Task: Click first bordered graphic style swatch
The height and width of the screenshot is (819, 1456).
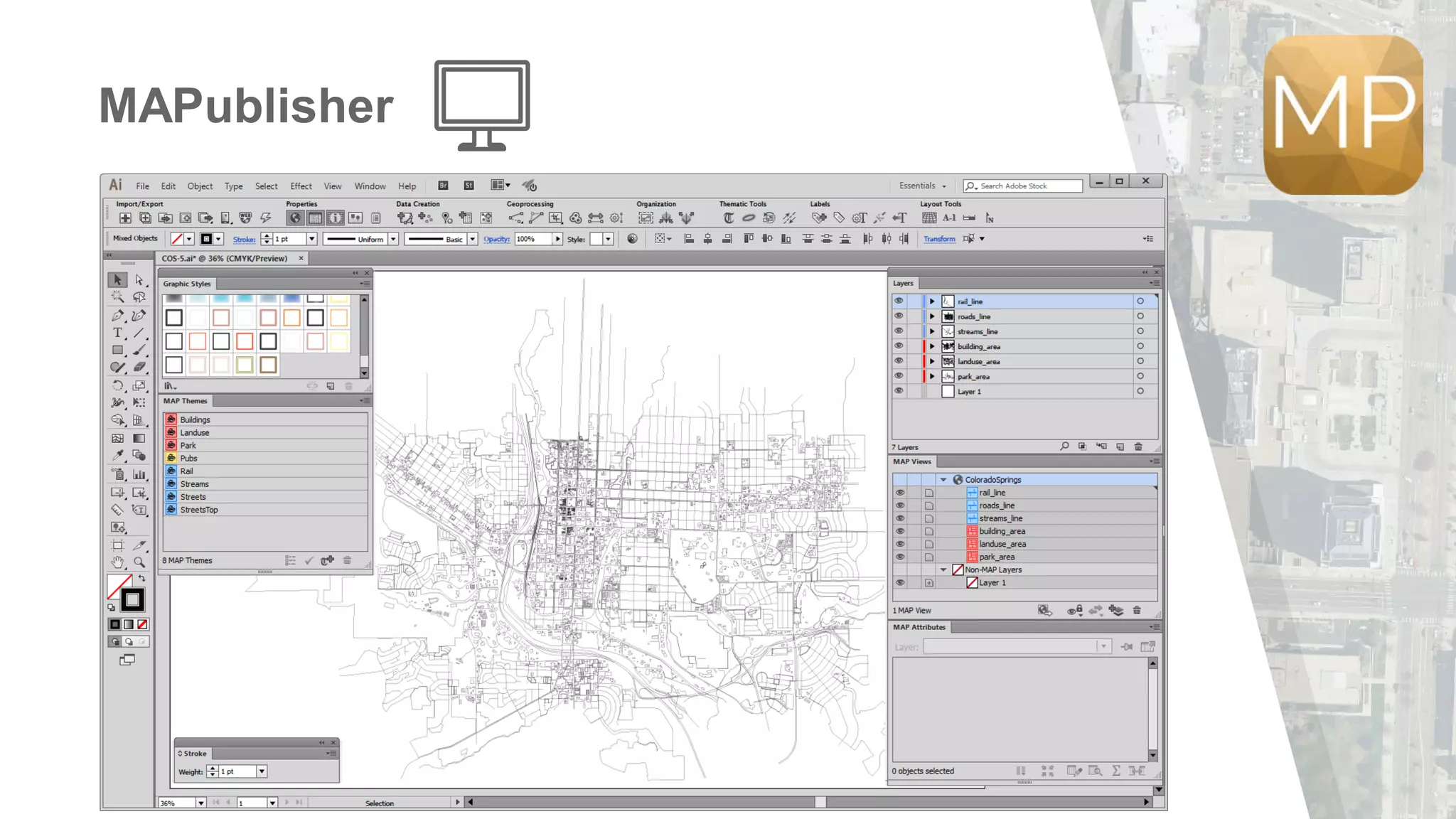Action: point(174,318)
